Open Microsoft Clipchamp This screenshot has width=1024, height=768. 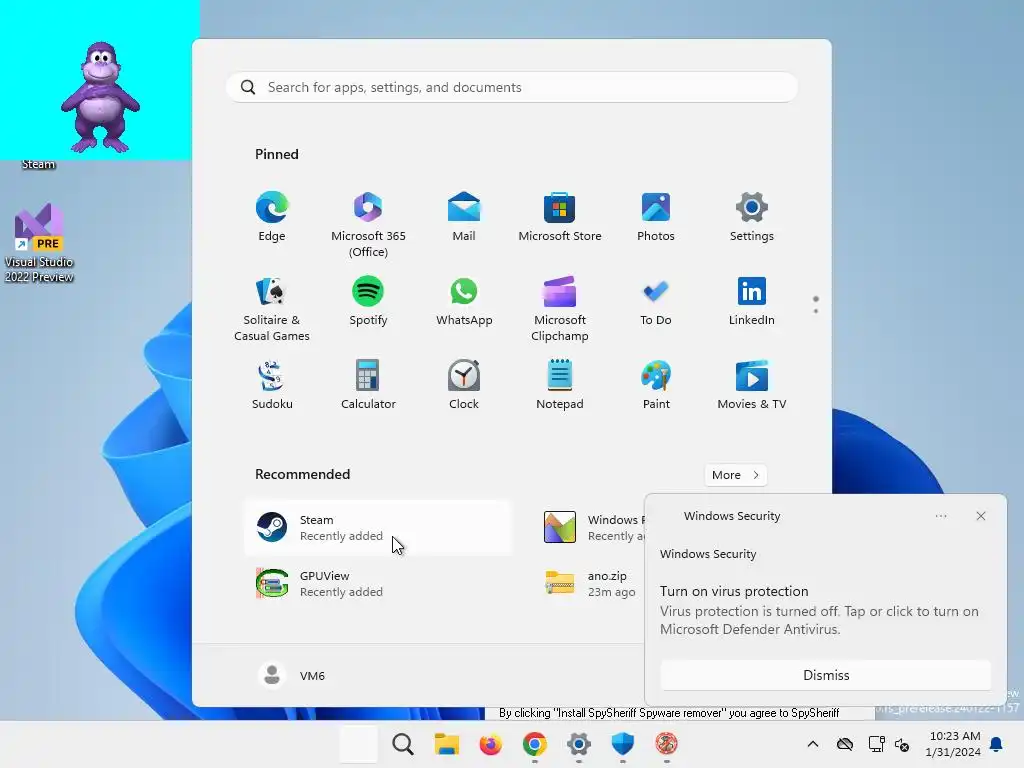[560, 308]
